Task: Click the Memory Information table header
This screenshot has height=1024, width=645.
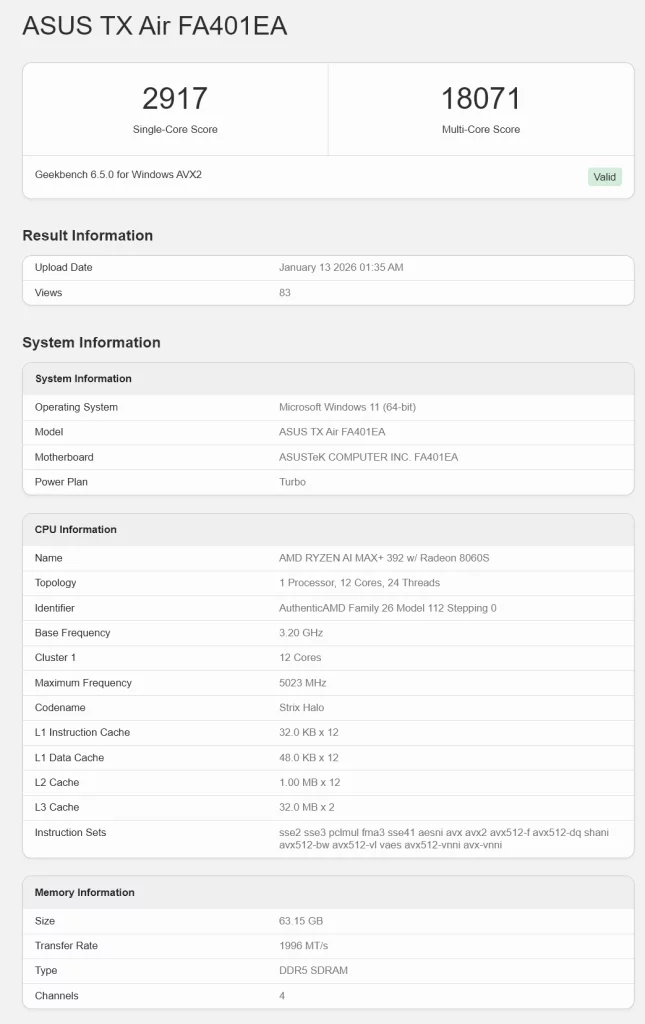Action: [x=85, y=892]
